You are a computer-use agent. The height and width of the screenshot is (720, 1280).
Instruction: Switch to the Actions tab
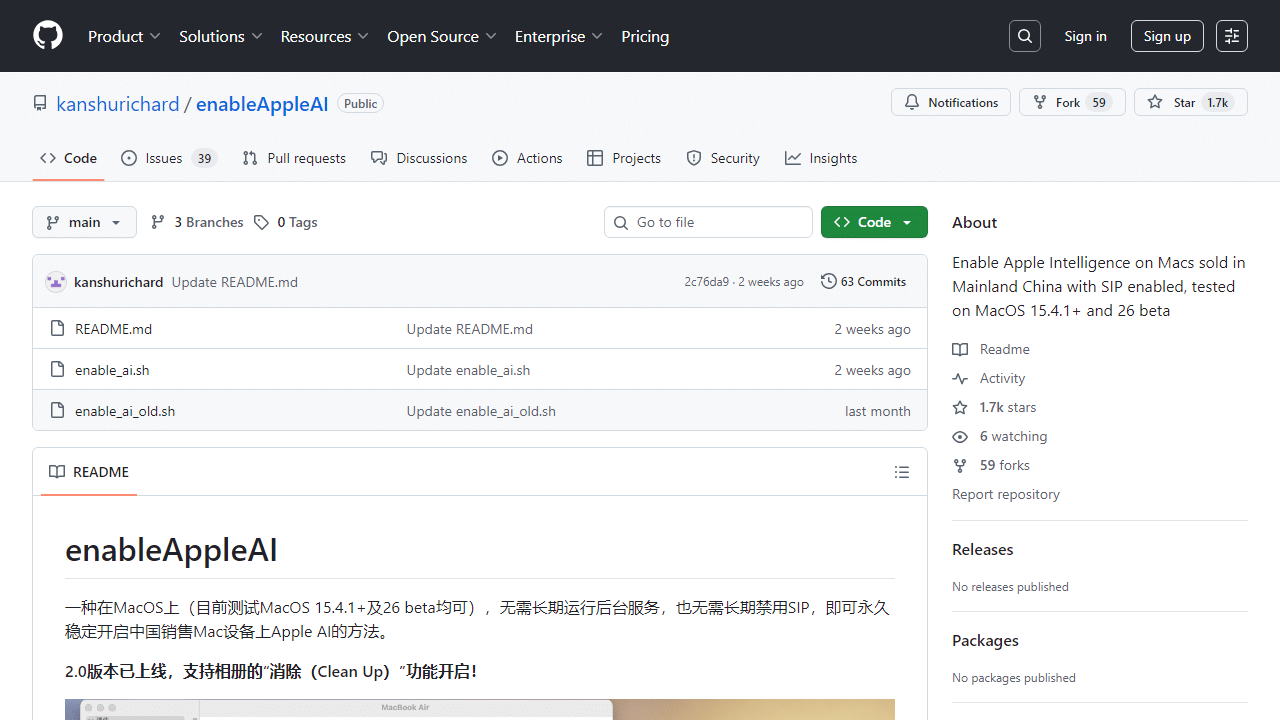[527, 158]
